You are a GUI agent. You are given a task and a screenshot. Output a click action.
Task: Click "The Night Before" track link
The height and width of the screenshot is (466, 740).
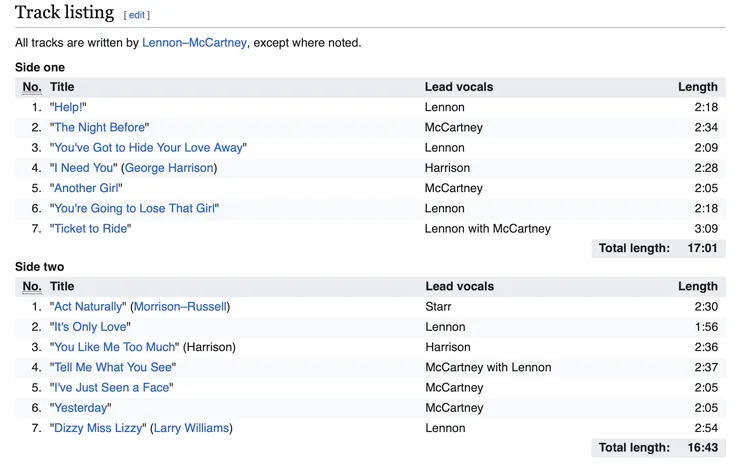tap(100, 127)
